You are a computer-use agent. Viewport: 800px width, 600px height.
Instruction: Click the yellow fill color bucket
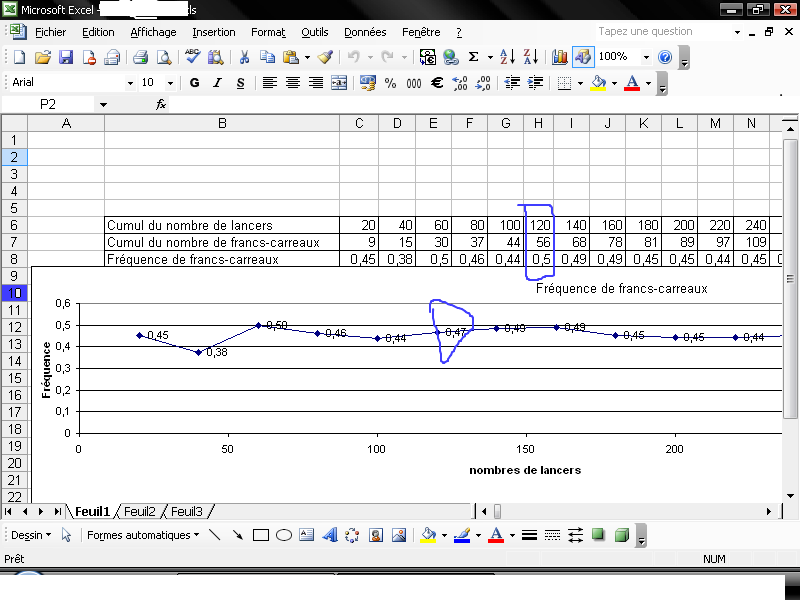point(598,83)
